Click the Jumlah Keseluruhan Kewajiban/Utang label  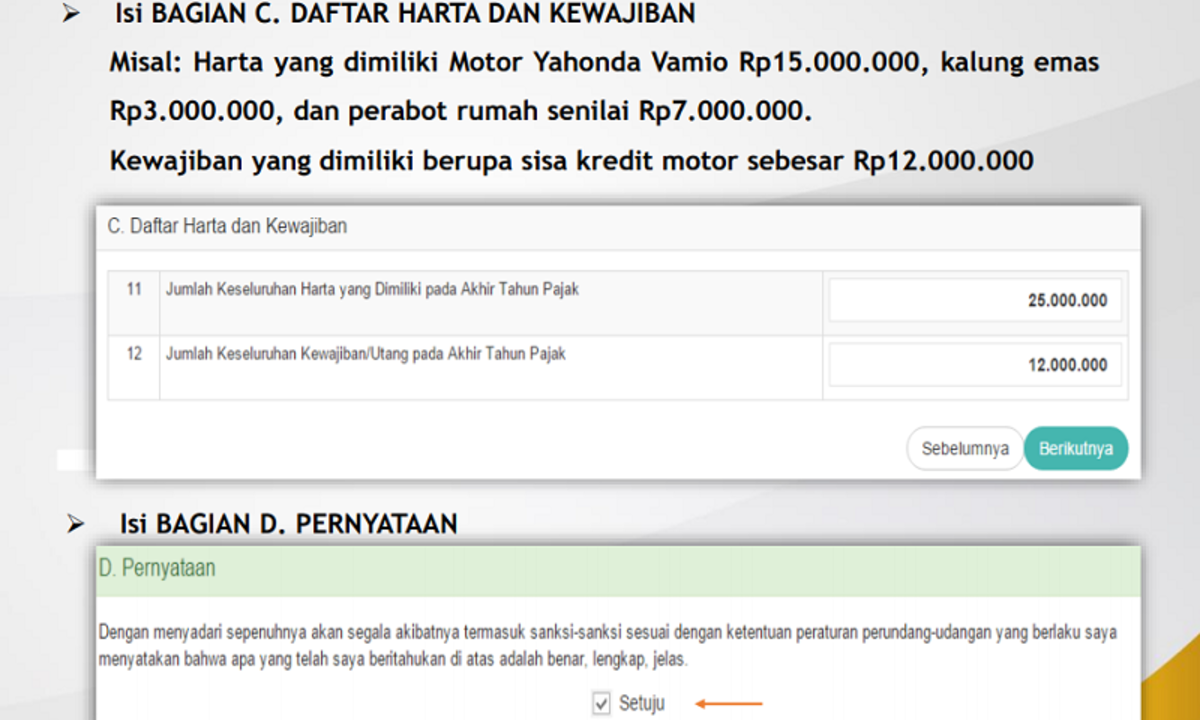[365, 354]
